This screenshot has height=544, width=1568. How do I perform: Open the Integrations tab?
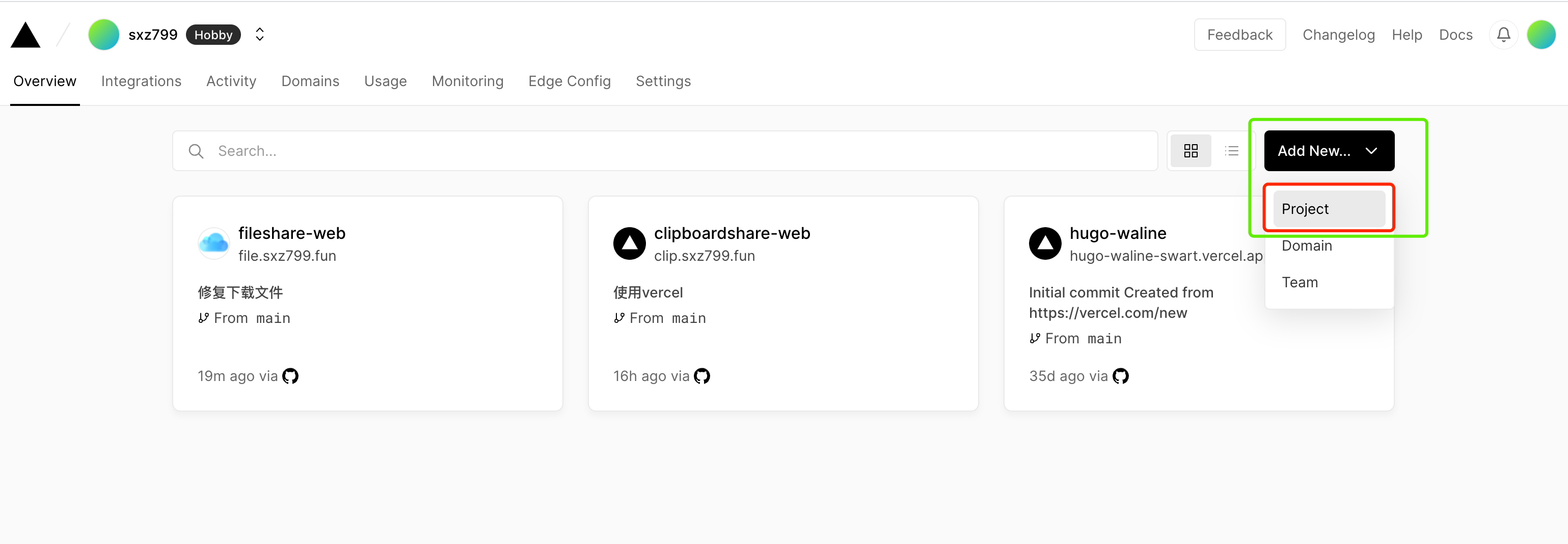(141, 81)
